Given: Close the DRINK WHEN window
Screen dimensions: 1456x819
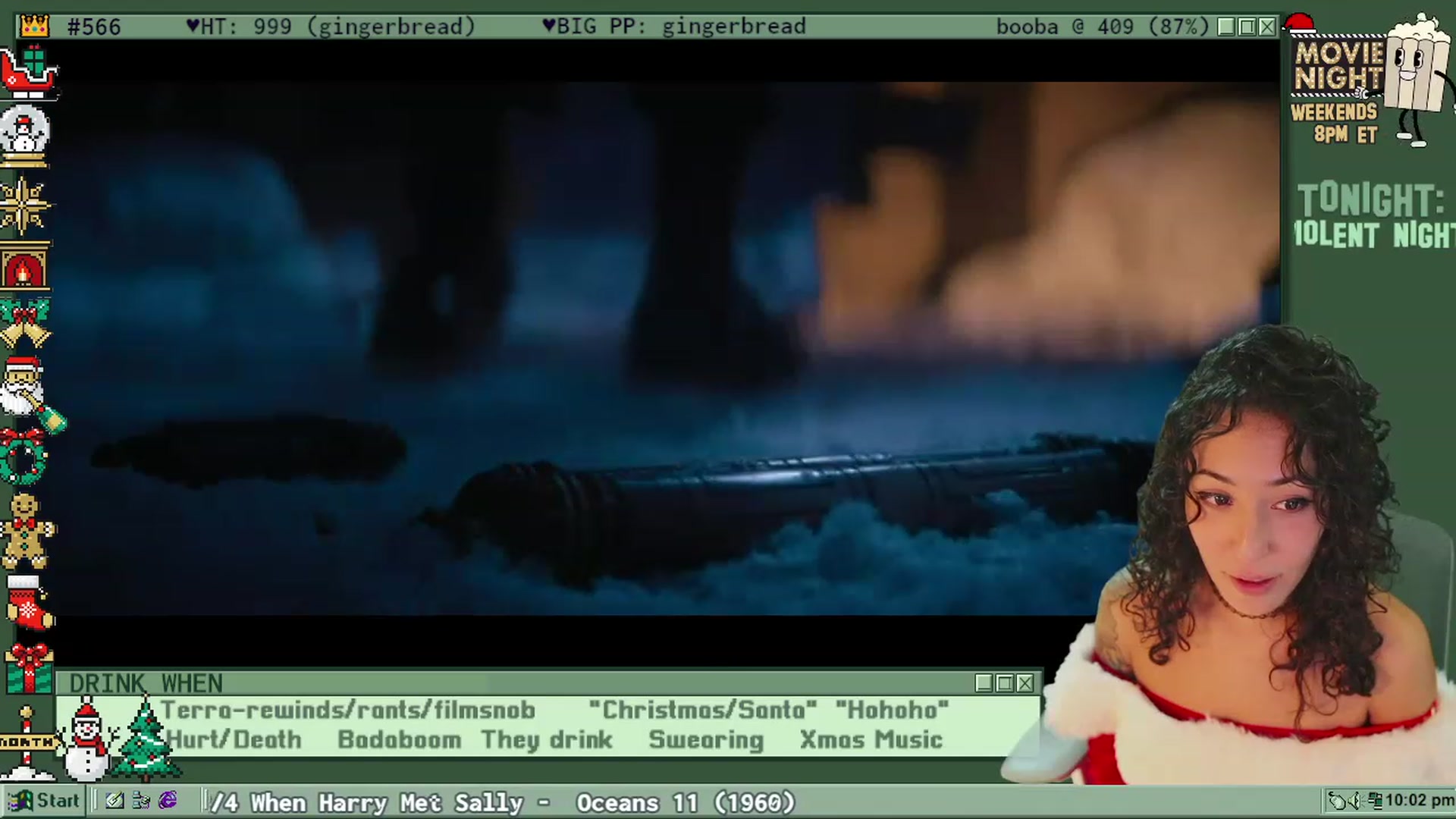Looking at the screenshot, I should coord(1025,683).
